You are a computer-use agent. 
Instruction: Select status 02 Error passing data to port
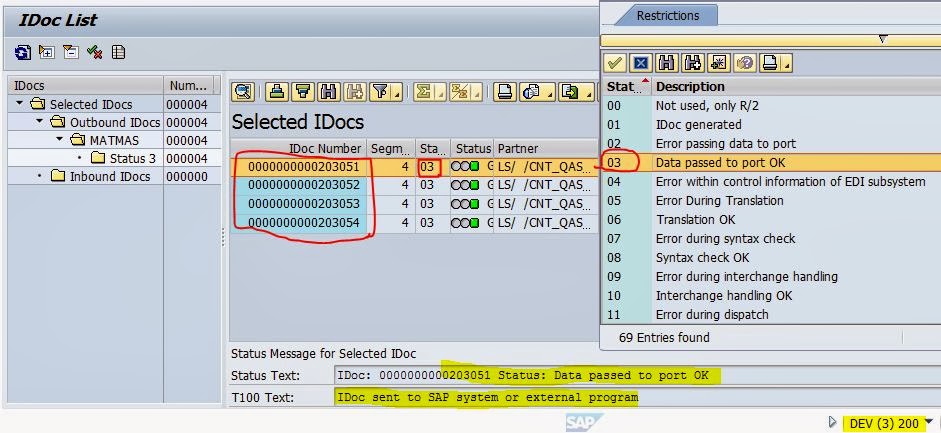pyautogui.click(x=771, y=143)
